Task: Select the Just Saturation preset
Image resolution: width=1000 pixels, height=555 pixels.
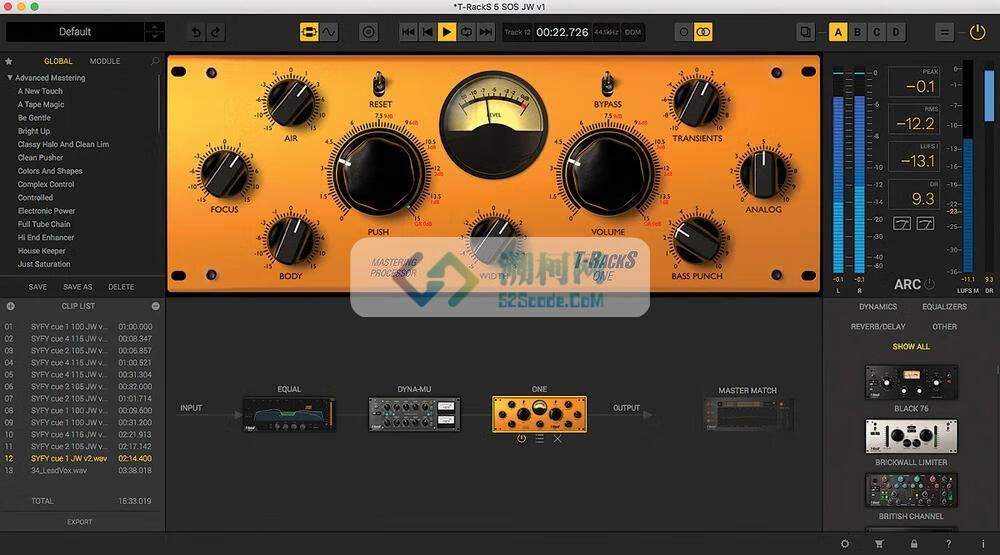Action: (44, 264)
